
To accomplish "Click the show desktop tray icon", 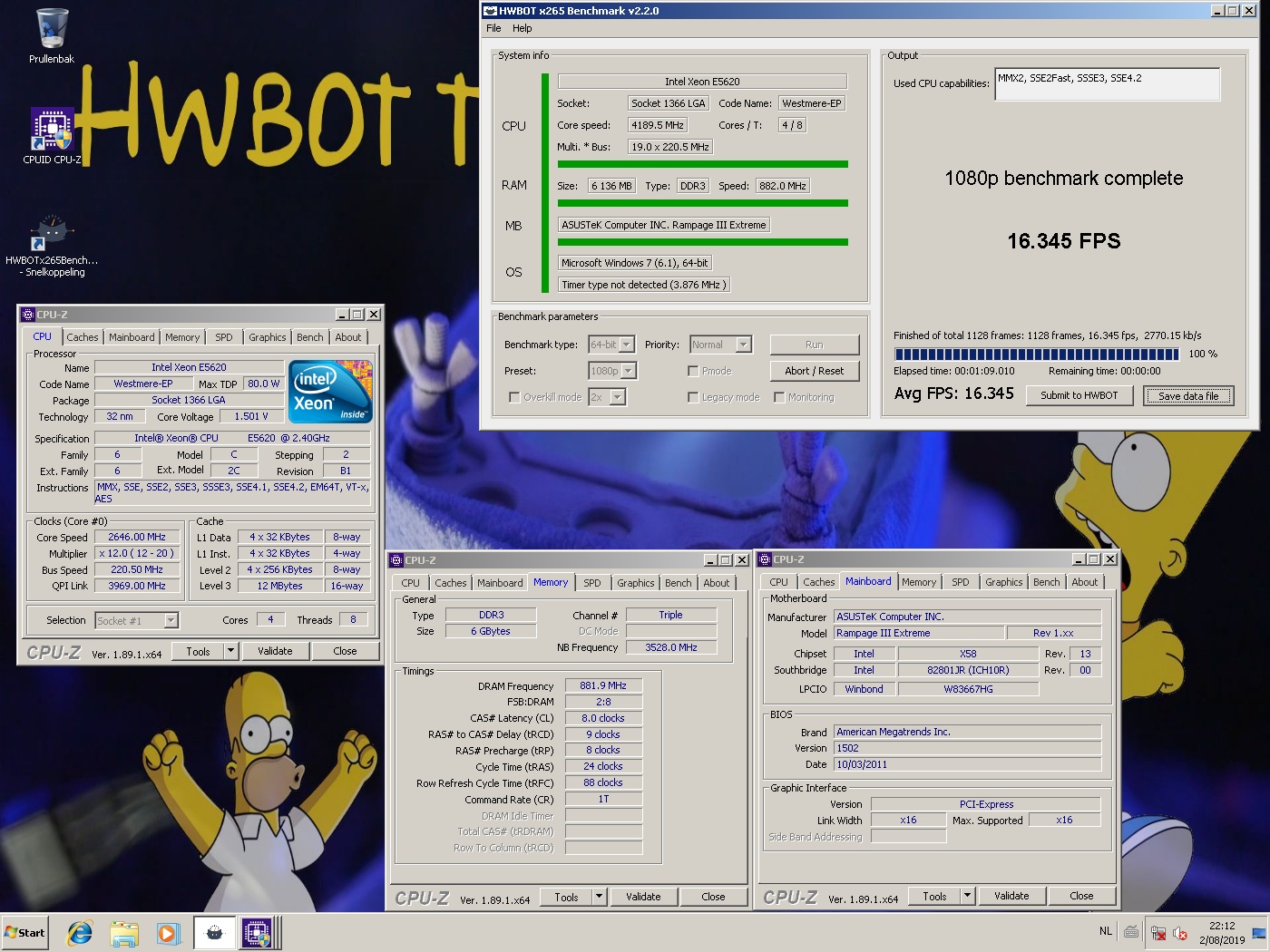I will [1259, 932].
